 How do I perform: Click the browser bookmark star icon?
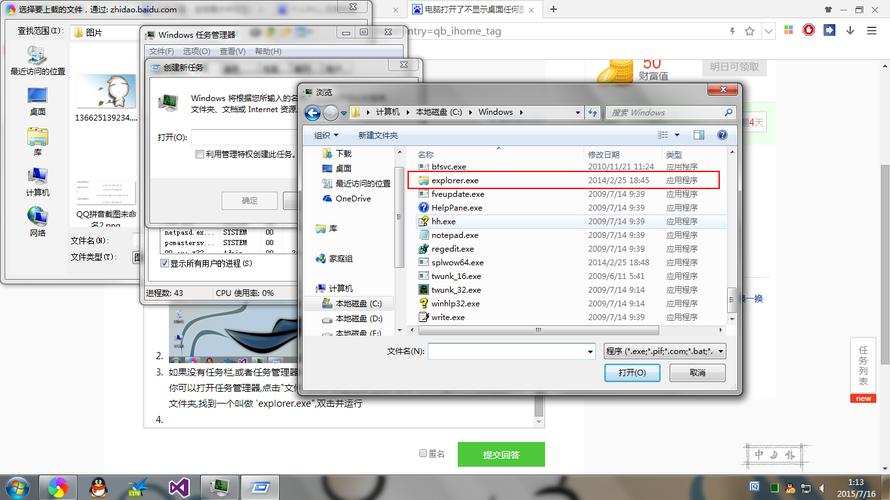pos(749,31)
